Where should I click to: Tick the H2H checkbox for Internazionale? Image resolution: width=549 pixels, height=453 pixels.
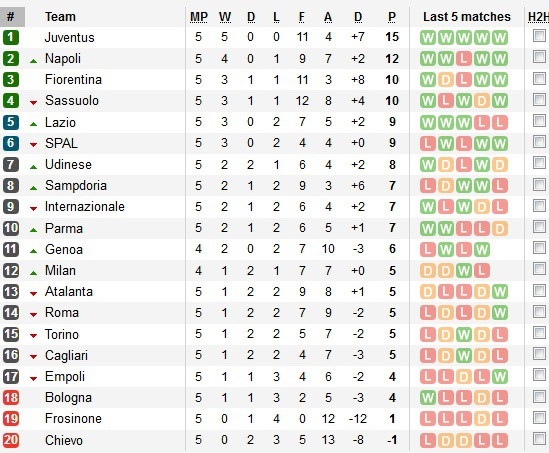pos(539,205)
